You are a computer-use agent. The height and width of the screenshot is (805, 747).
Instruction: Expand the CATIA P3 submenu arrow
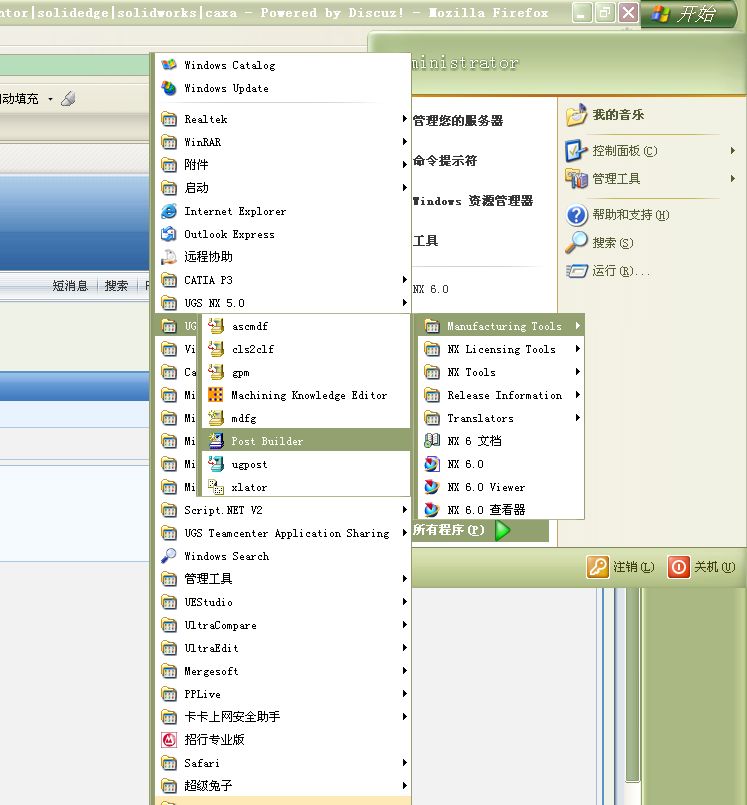tap(405, 280)
